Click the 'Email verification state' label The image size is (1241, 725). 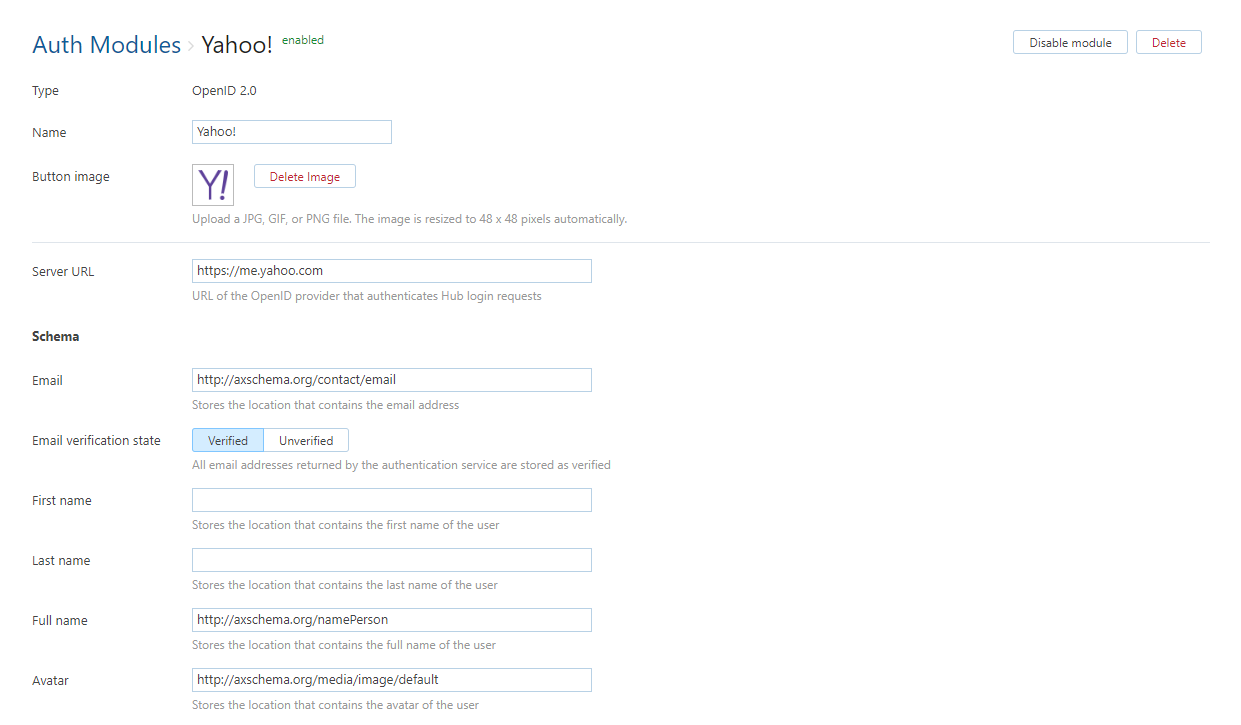tap(96, 440)
